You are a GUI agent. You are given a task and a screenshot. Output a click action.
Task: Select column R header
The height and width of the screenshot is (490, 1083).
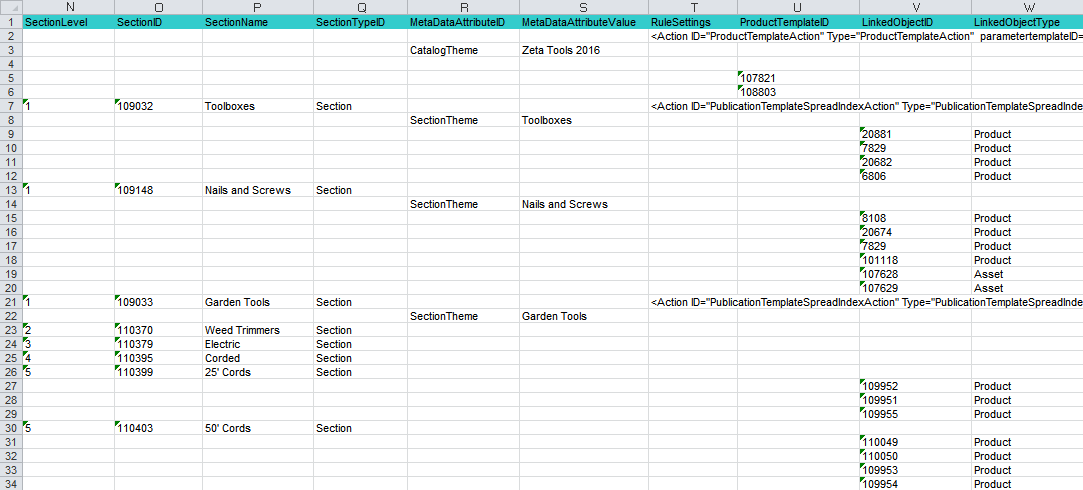463,7
